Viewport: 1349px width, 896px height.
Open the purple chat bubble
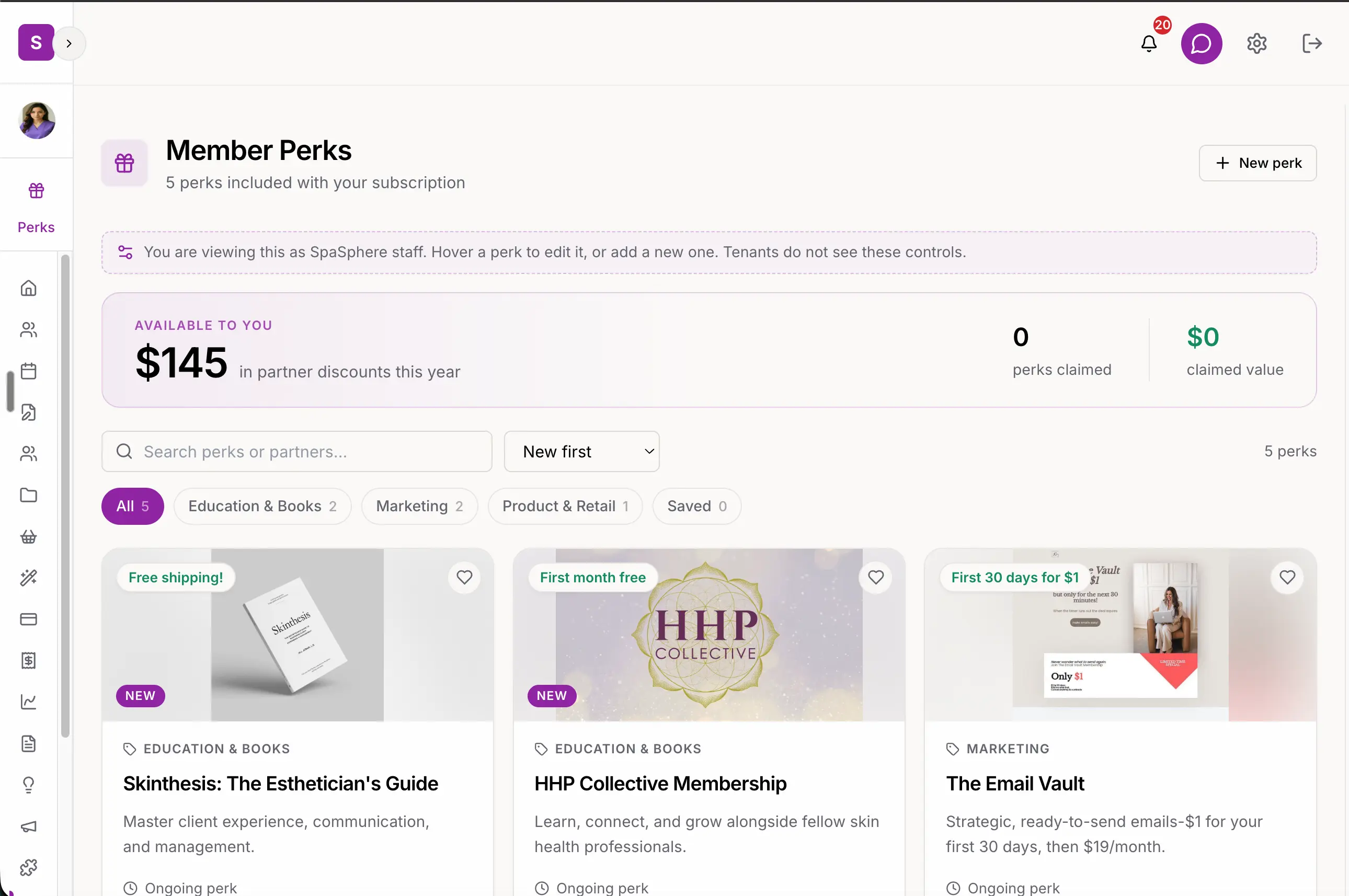[1202, 43]
